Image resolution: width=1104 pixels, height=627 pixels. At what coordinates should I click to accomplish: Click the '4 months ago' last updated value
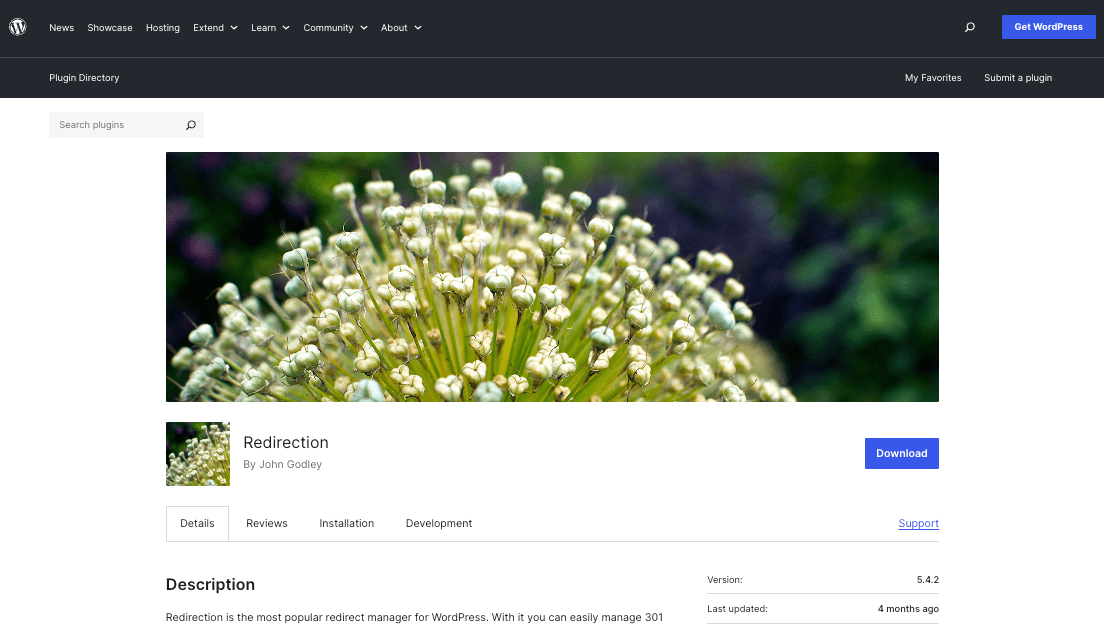[x=908, y=609]
